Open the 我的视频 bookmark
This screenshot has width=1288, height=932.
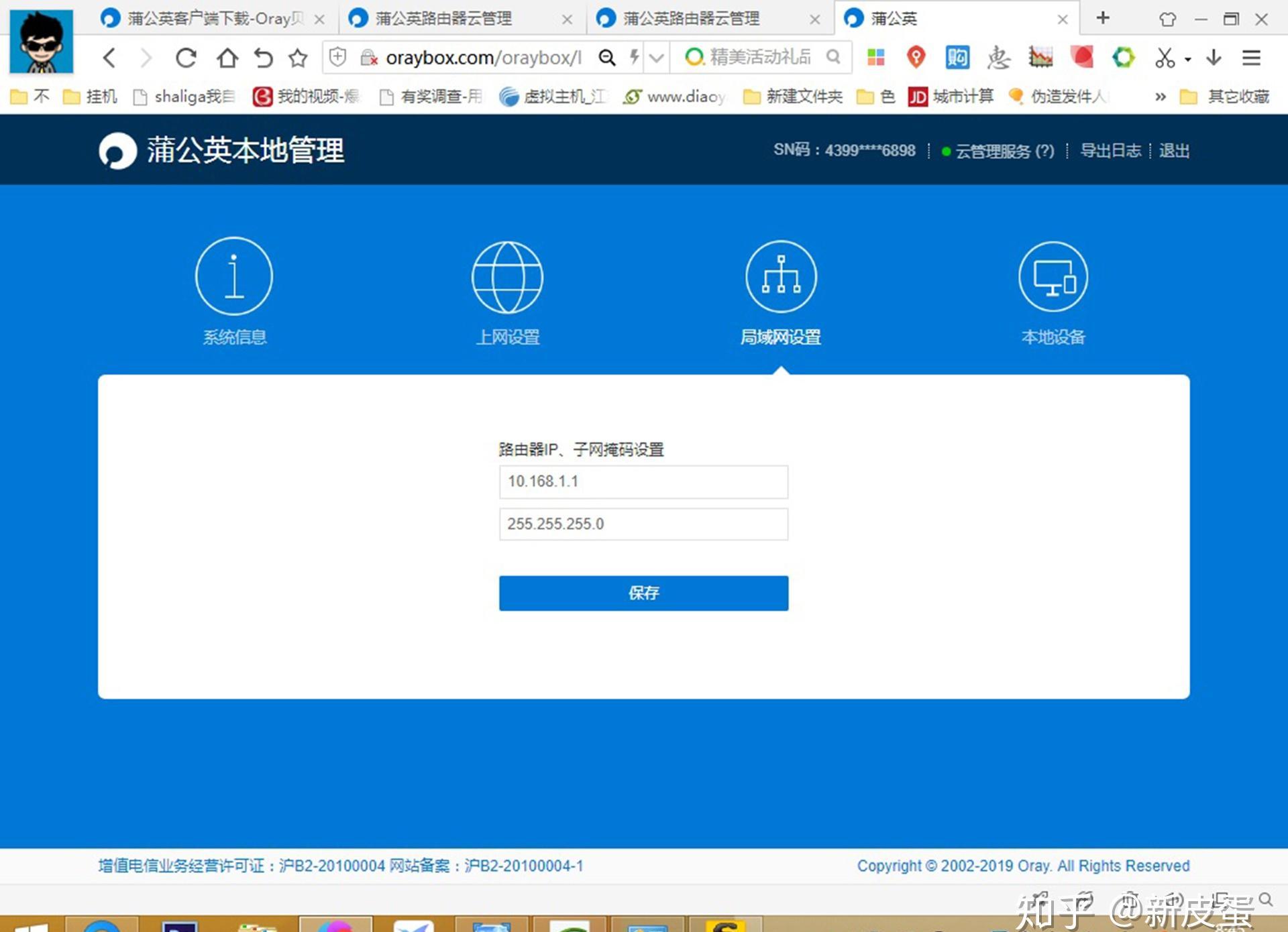306,97
